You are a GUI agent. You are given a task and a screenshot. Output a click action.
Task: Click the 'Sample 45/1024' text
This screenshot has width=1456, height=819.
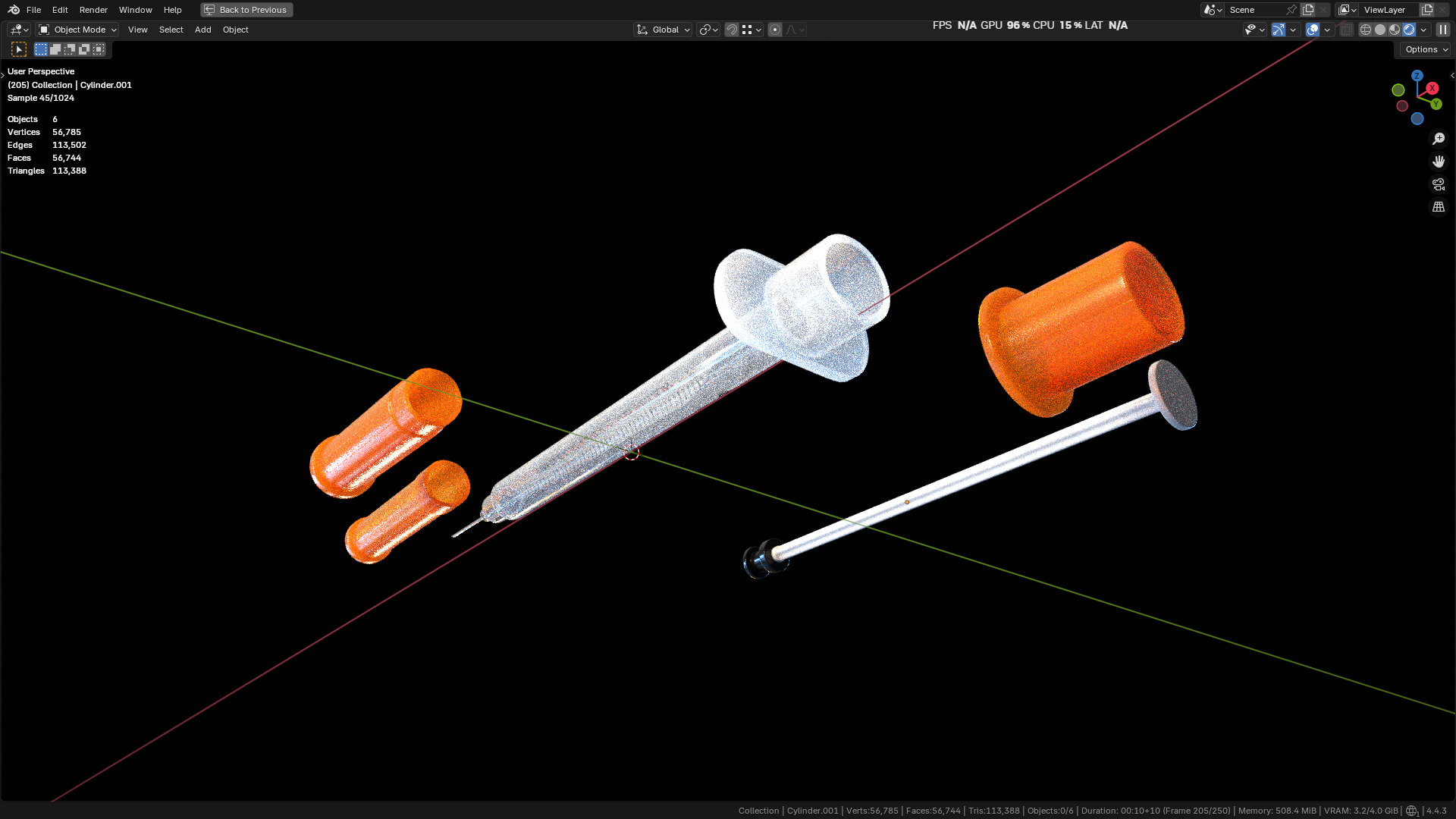41,98
